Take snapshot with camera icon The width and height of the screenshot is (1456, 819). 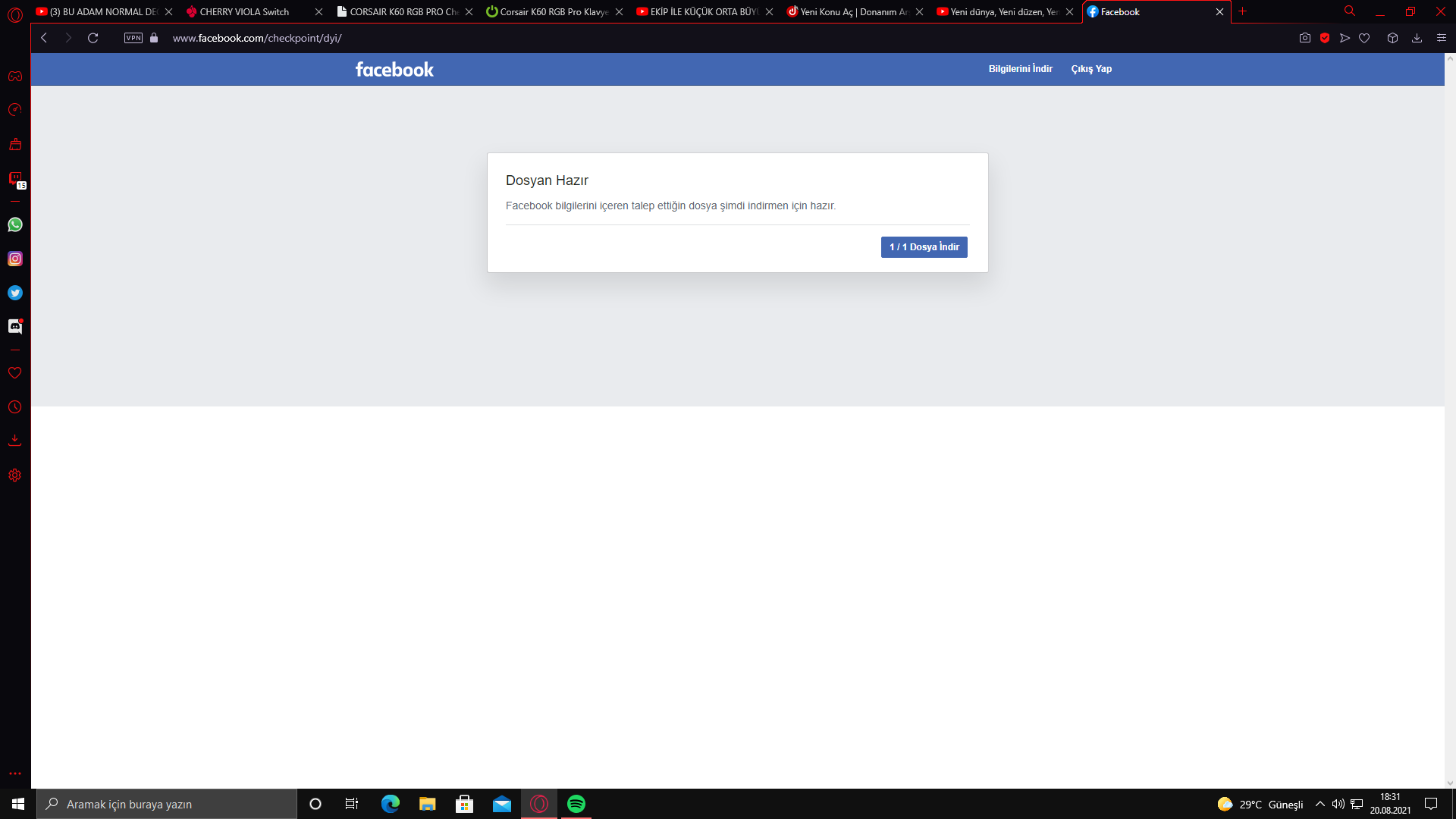[1304, 38]
